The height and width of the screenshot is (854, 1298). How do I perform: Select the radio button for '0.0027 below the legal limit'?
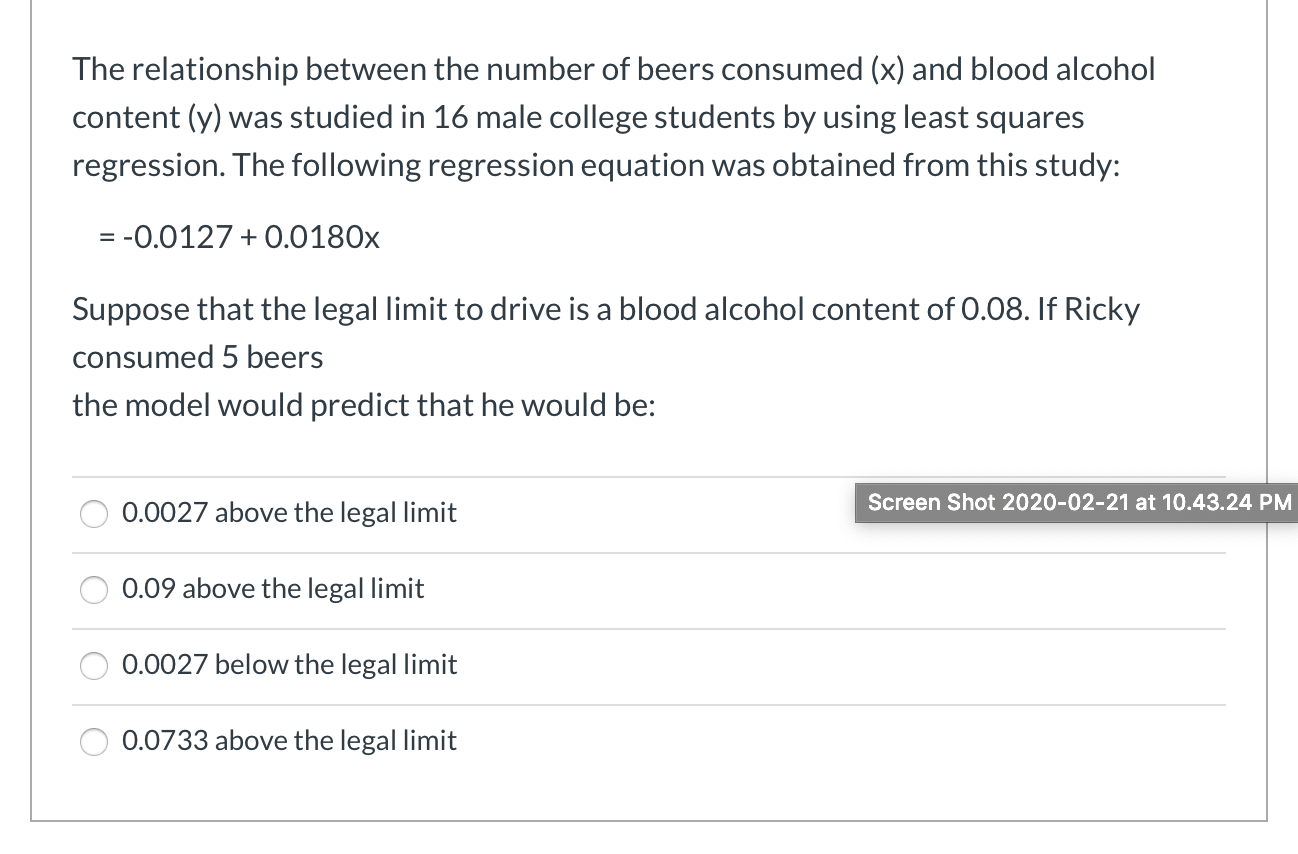(93, 666)
